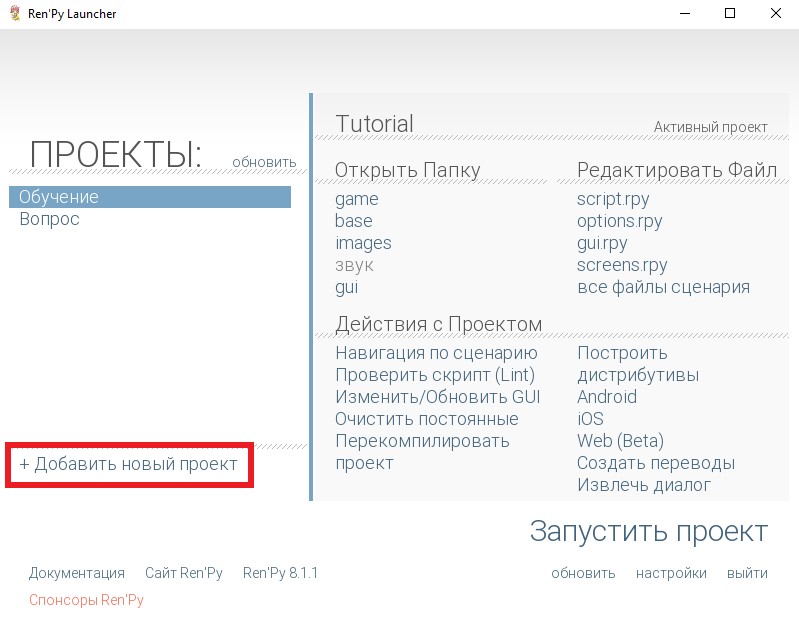Click the Ren'Py Launcher title bar icon
Image resolution: width=799 pixels, height=629 pixels.
(x=14, y=14)
